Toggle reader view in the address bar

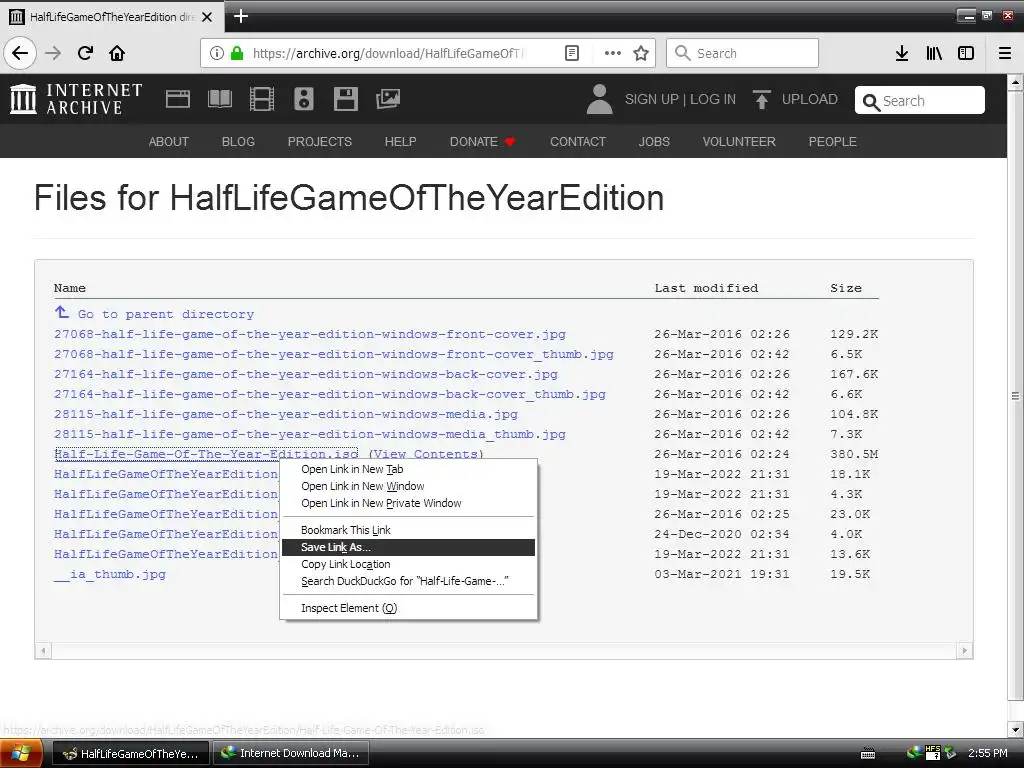(x=571, y=53)
